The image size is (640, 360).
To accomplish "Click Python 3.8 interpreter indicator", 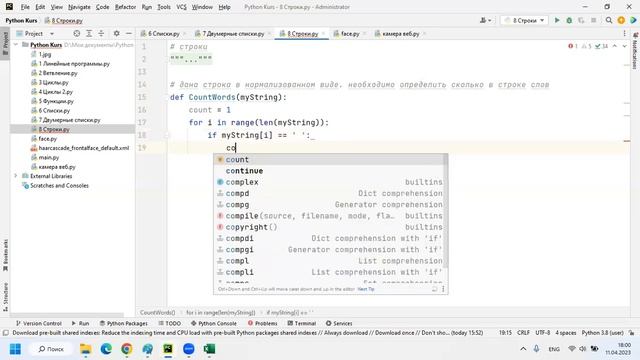I will click(602, 333).
